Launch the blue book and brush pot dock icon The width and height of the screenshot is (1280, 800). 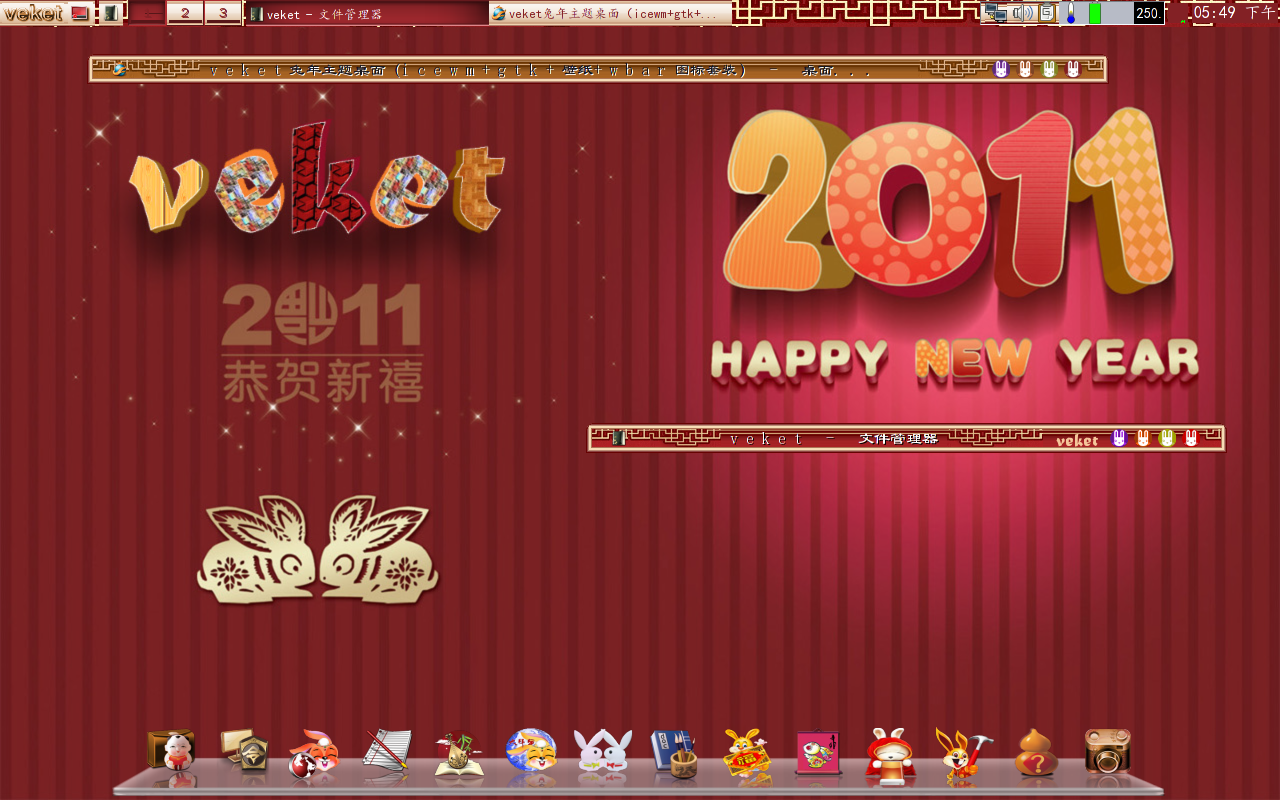tap(674, 752)
